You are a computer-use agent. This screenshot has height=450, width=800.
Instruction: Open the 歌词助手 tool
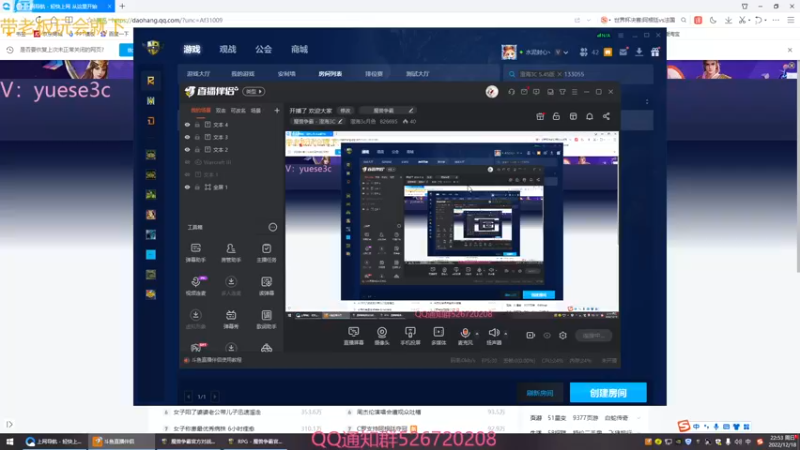tap(266, 319)
